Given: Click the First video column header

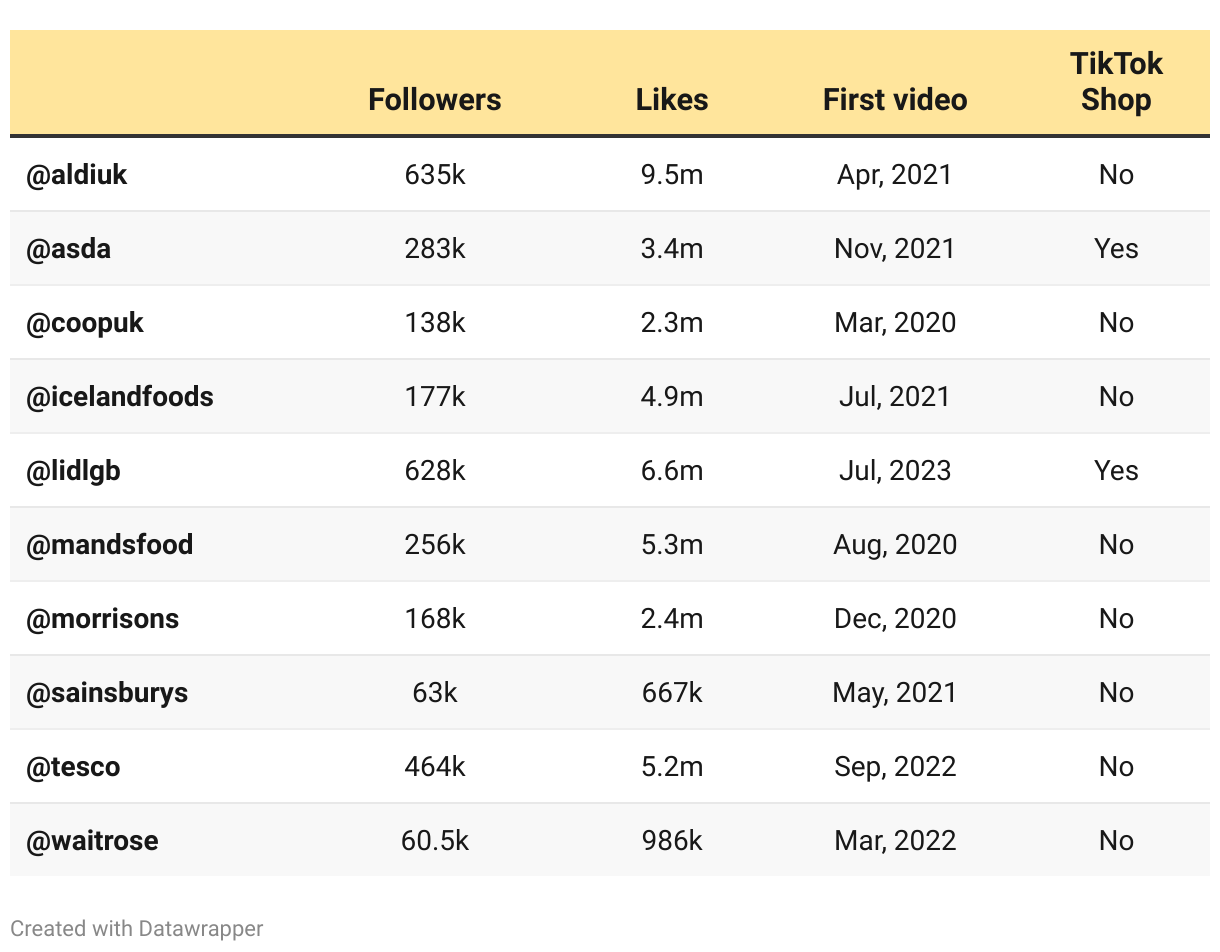Looking at the screenshot, I should coord(895,100).
